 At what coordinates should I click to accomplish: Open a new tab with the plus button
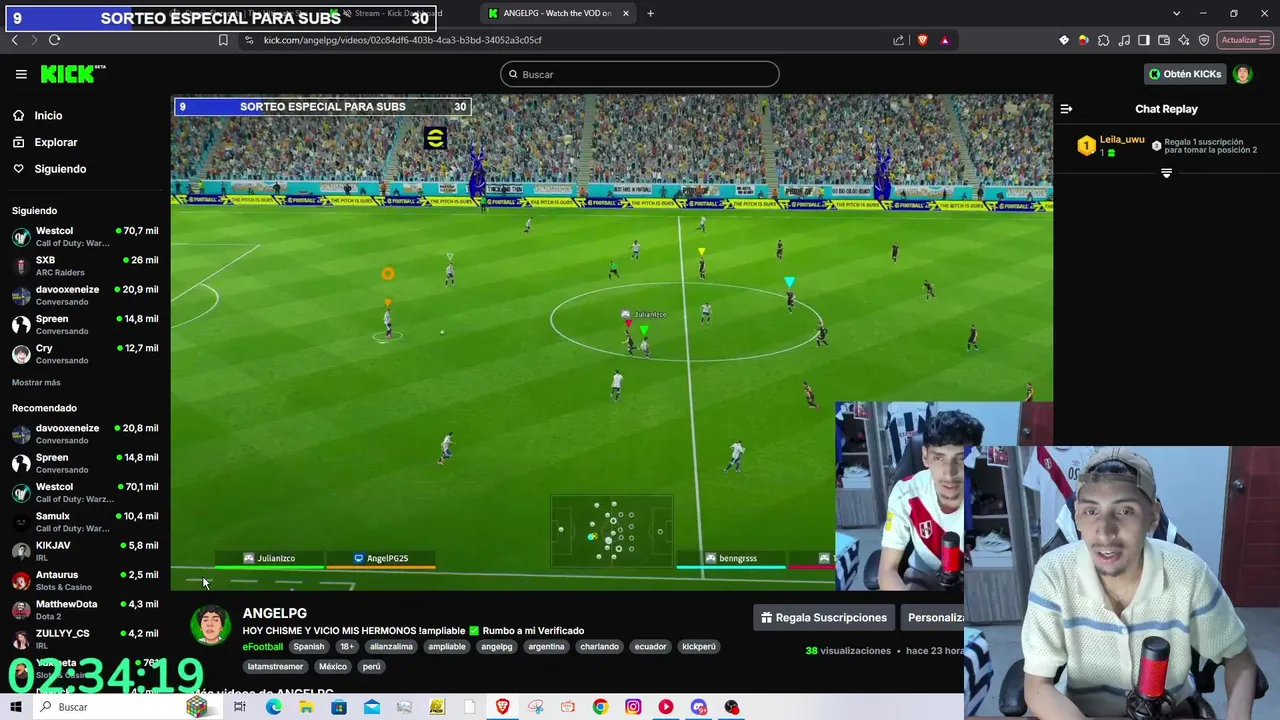(650, 13)
